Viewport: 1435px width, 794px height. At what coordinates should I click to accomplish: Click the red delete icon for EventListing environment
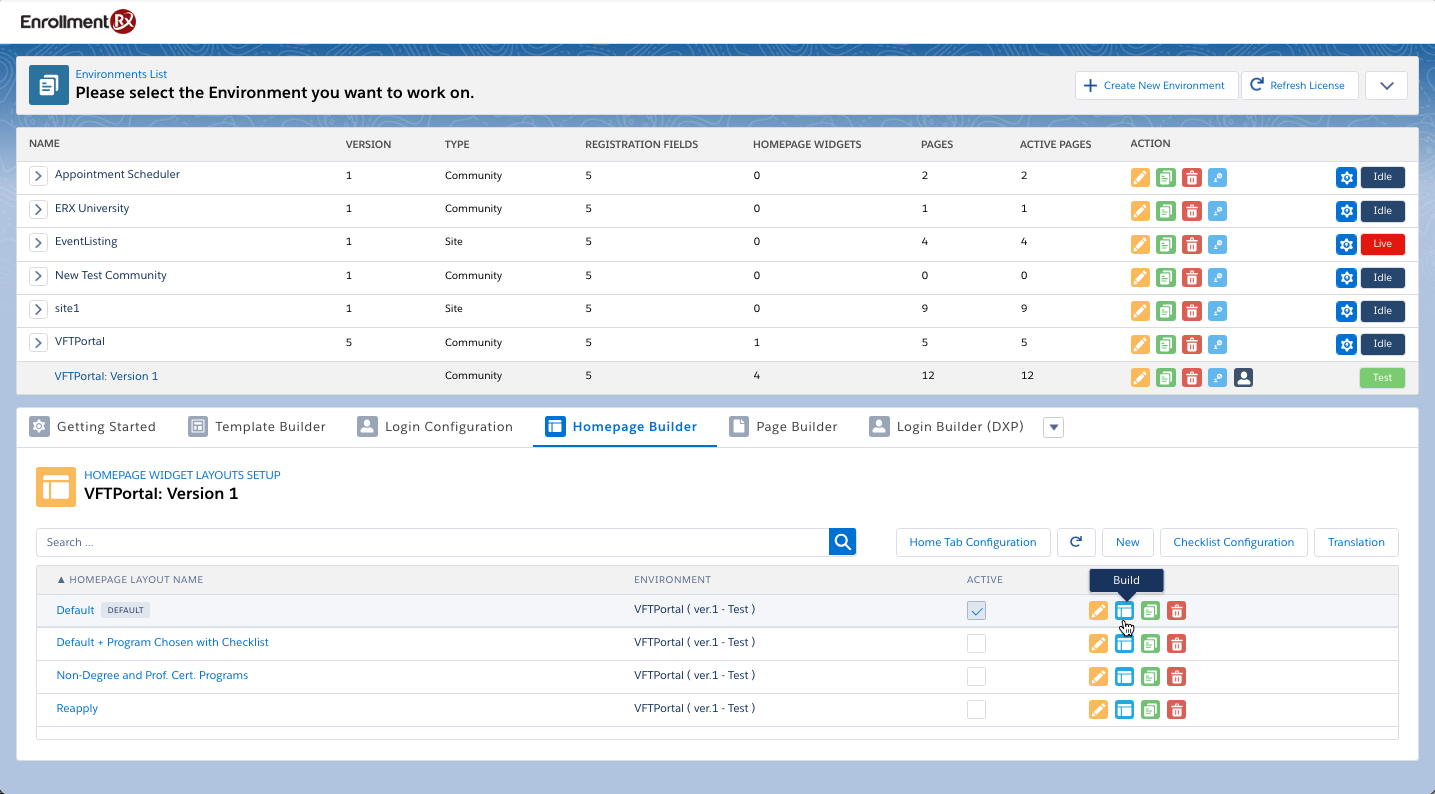tap(1191, 245)
